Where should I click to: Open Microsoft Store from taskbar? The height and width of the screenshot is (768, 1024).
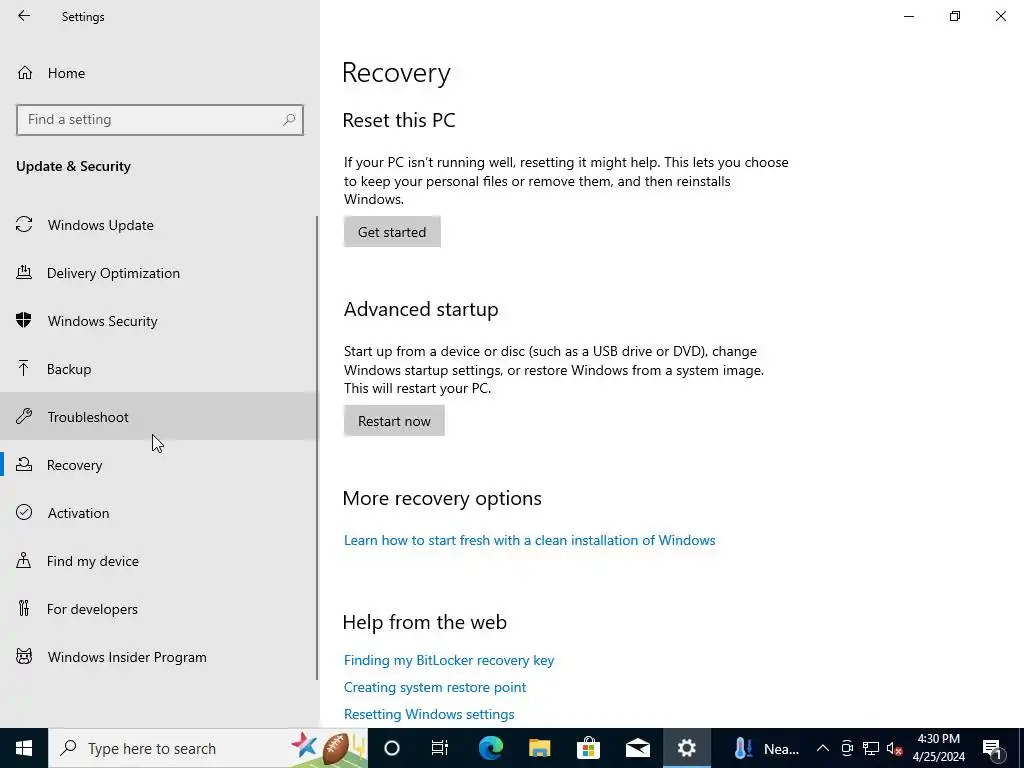point(588,748)
